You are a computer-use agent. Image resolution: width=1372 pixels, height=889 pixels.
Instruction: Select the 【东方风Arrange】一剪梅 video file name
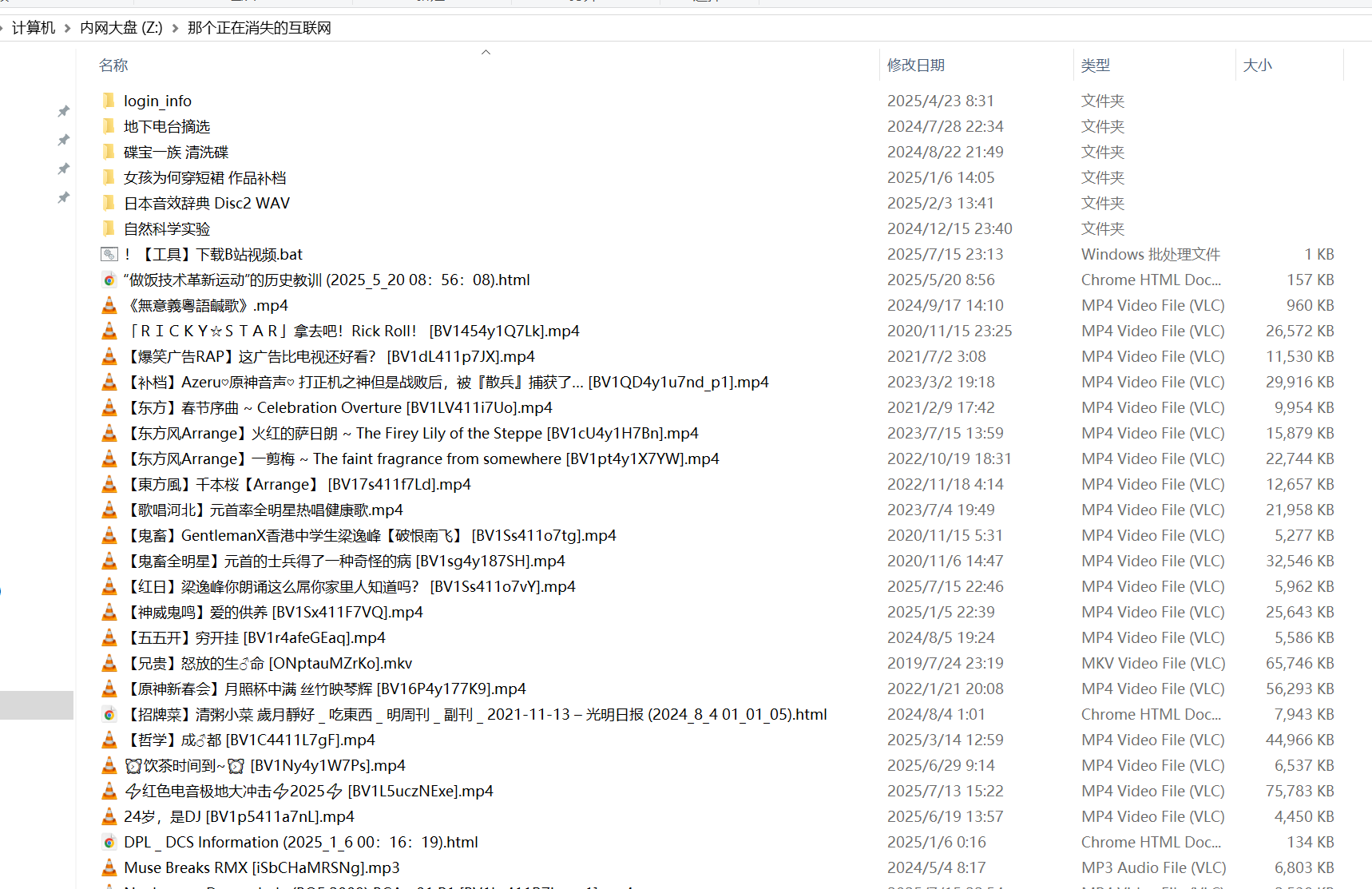click(x=422, y=458)
